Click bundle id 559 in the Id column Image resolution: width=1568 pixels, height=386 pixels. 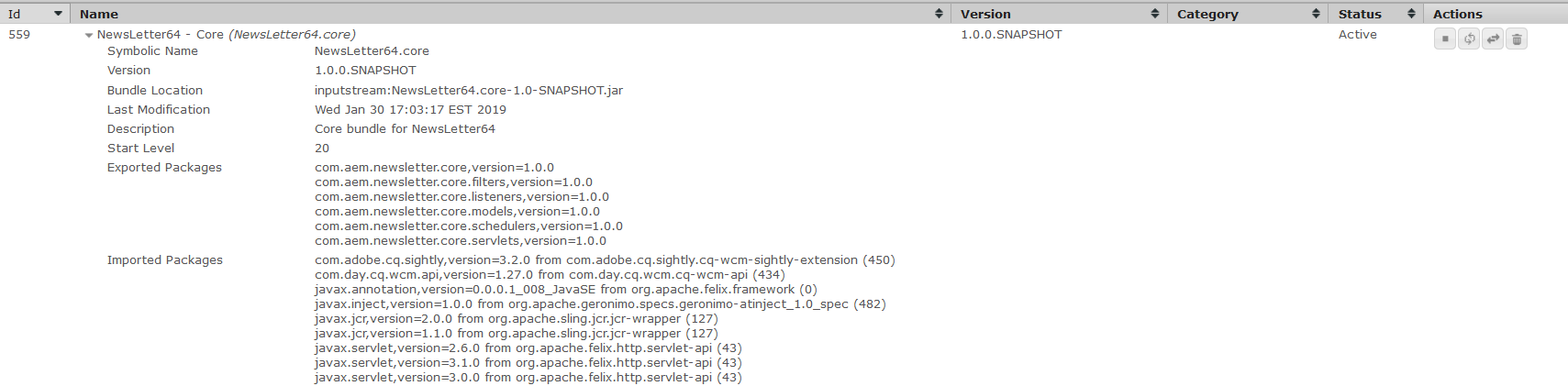click(19, 35)
